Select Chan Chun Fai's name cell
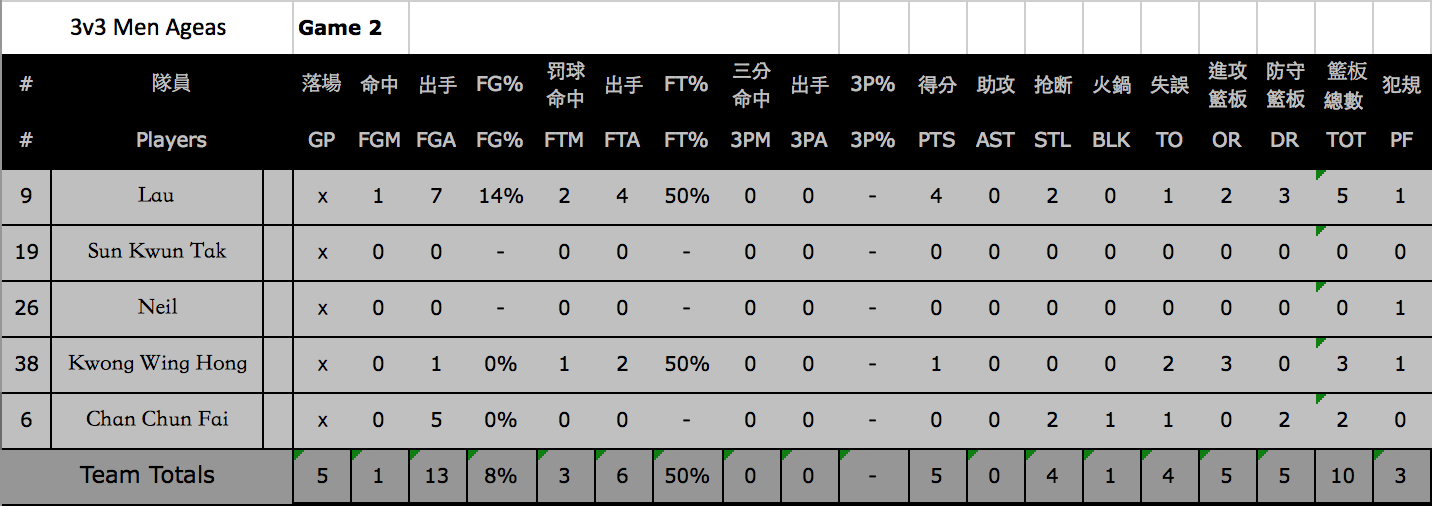Screen dimensions: 1432x506 (156, 421)
